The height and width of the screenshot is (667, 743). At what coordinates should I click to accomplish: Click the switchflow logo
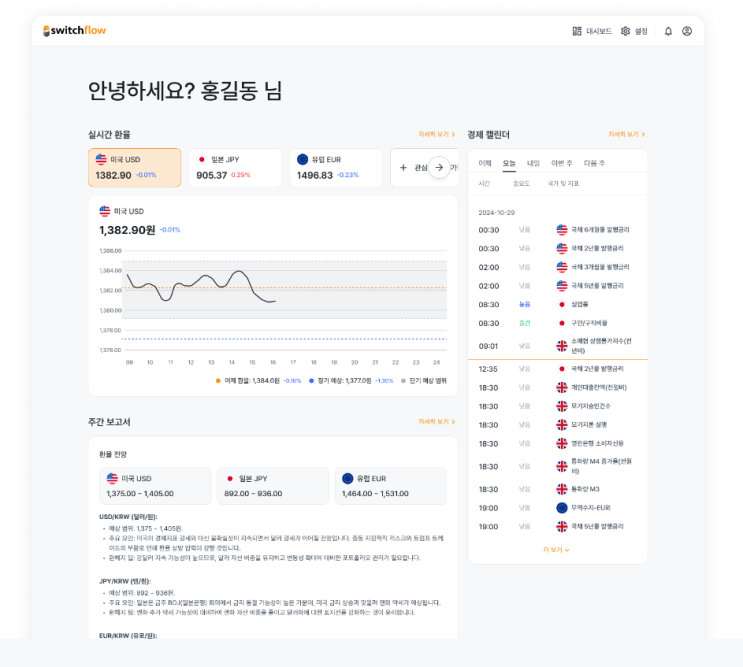click(x=74, y=31)
